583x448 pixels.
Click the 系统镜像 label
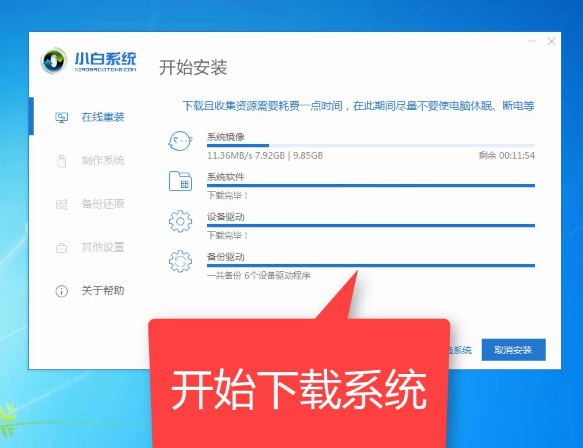[226, 137]
